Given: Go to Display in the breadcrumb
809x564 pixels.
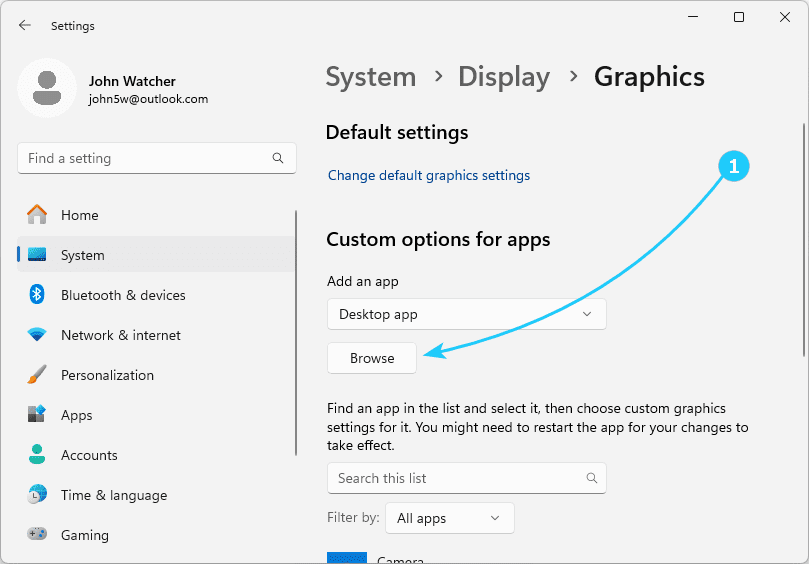Looking at the screenshot, I should point(504,77).
